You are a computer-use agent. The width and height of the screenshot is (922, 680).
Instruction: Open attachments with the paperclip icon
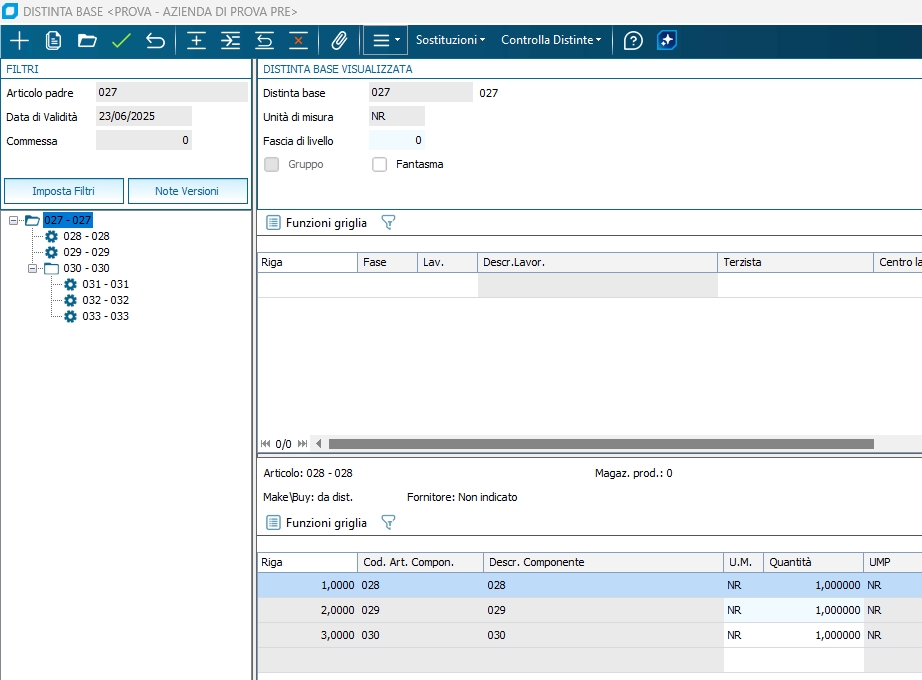(339, 41)
